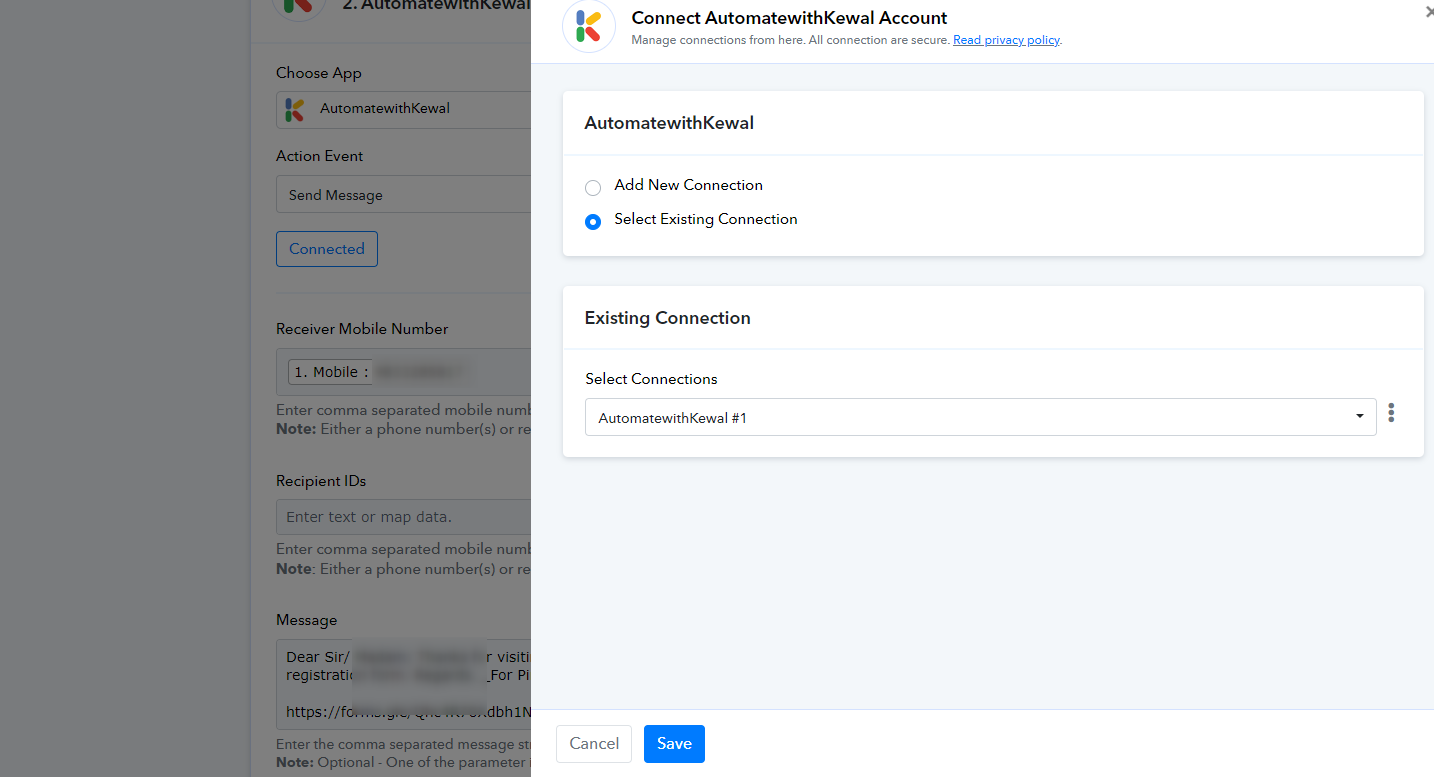The image size is (1434, 777).
Task: Focus the Recipient IDs input field
Action: 404,517
